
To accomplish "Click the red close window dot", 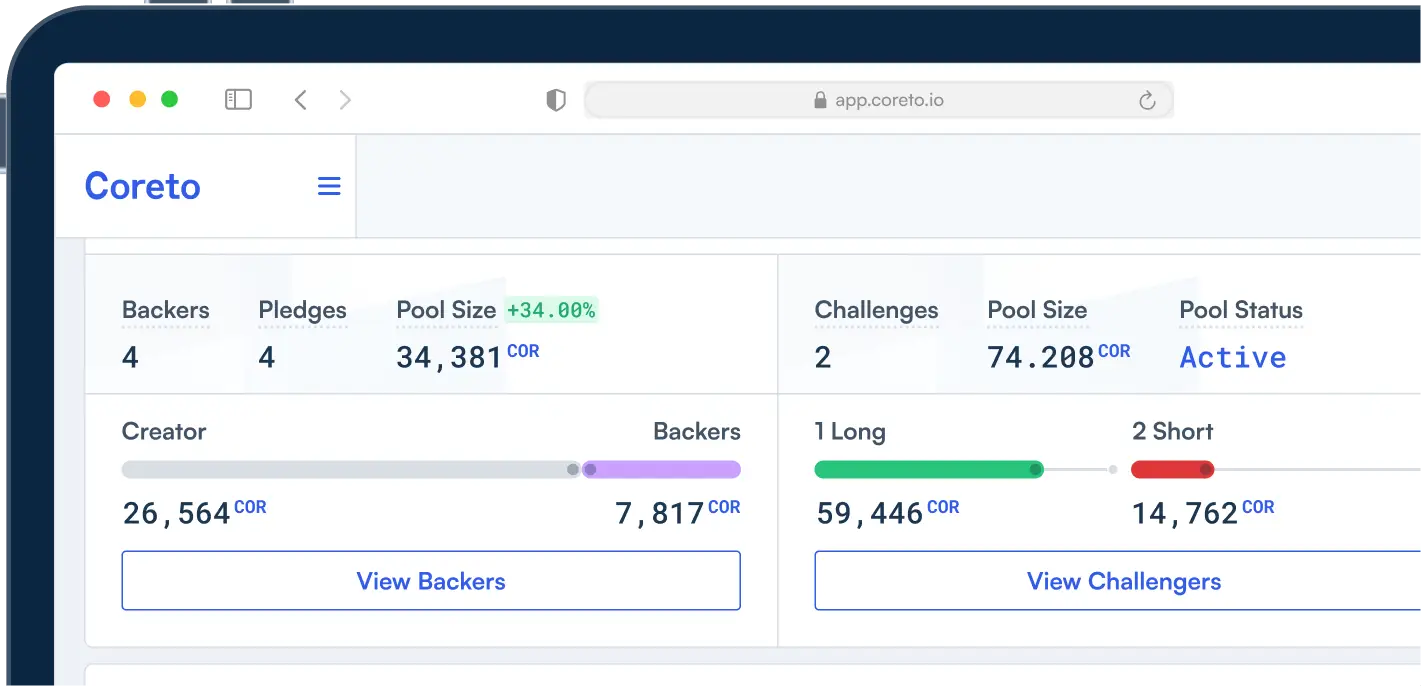I will (101, 99).
